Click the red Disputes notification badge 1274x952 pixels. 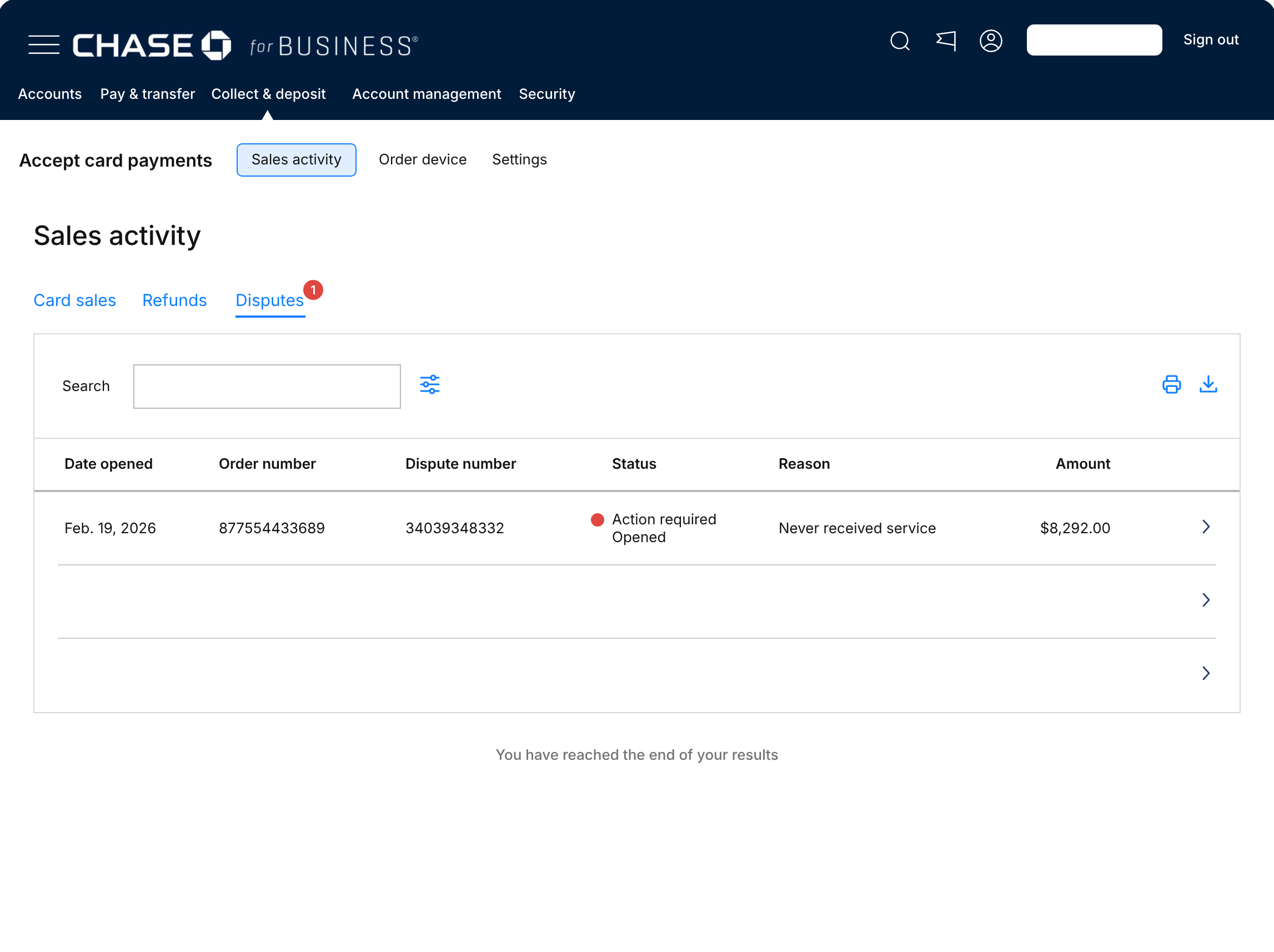tap(313, 290)
